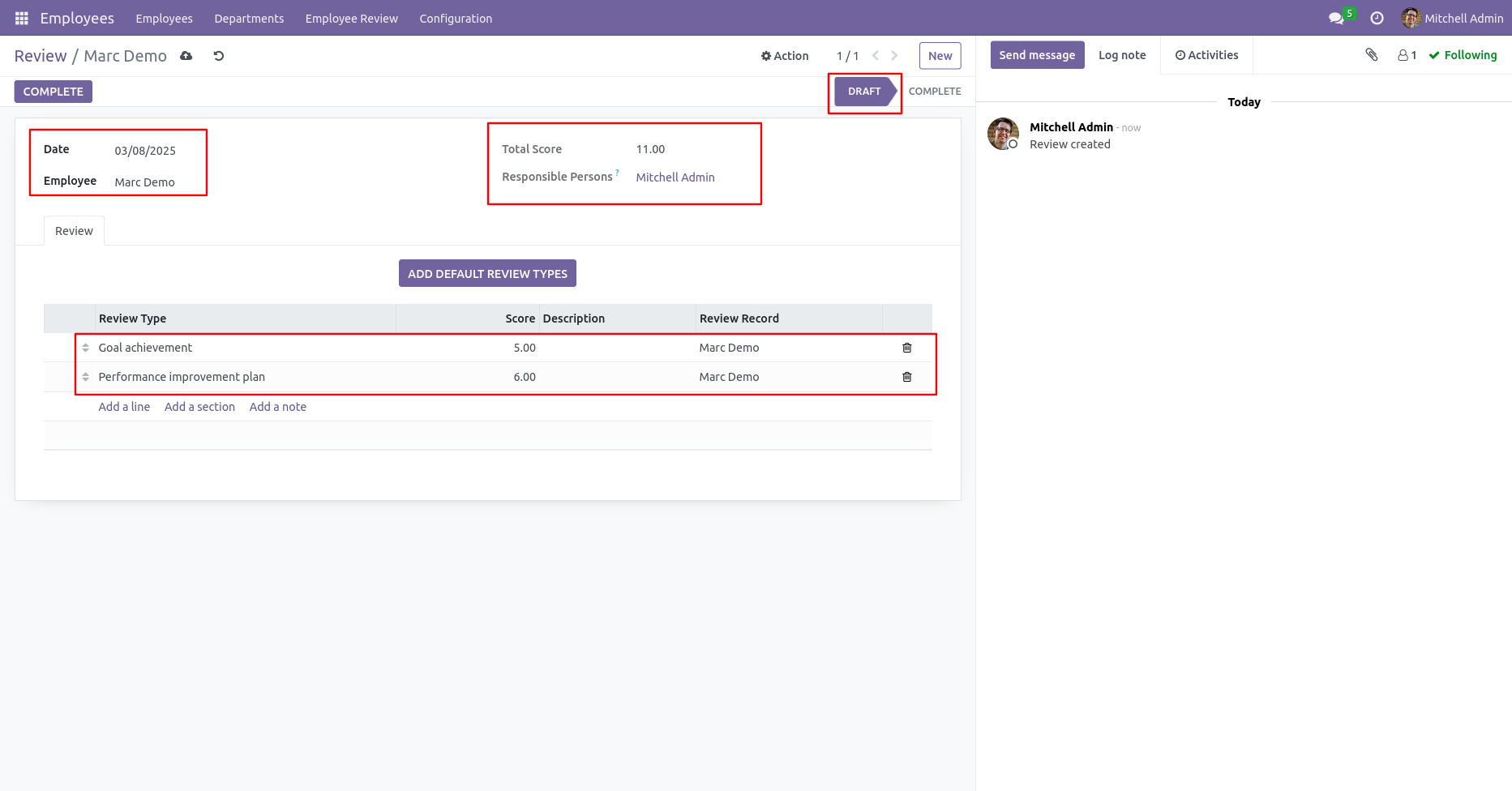Open Mitchell Admin responsible person link
The image size is (1512, 791).
(x=675, y=177)
